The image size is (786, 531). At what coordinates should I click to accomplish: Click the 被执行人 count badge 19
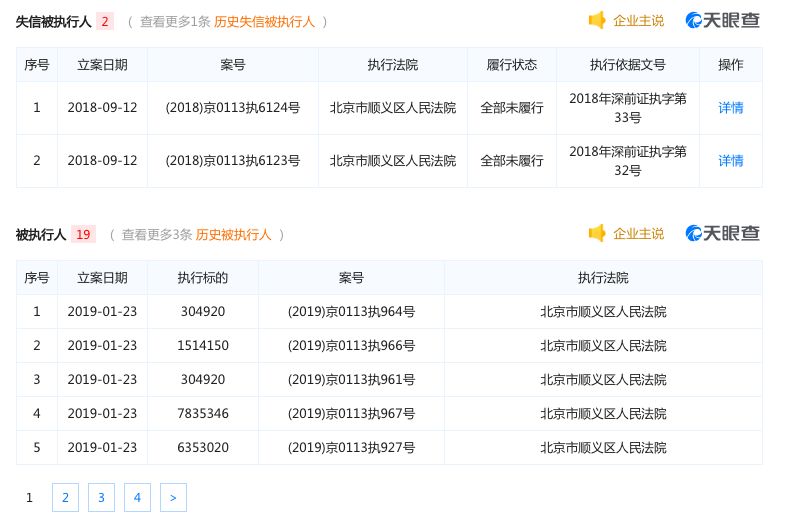(83, 234)
